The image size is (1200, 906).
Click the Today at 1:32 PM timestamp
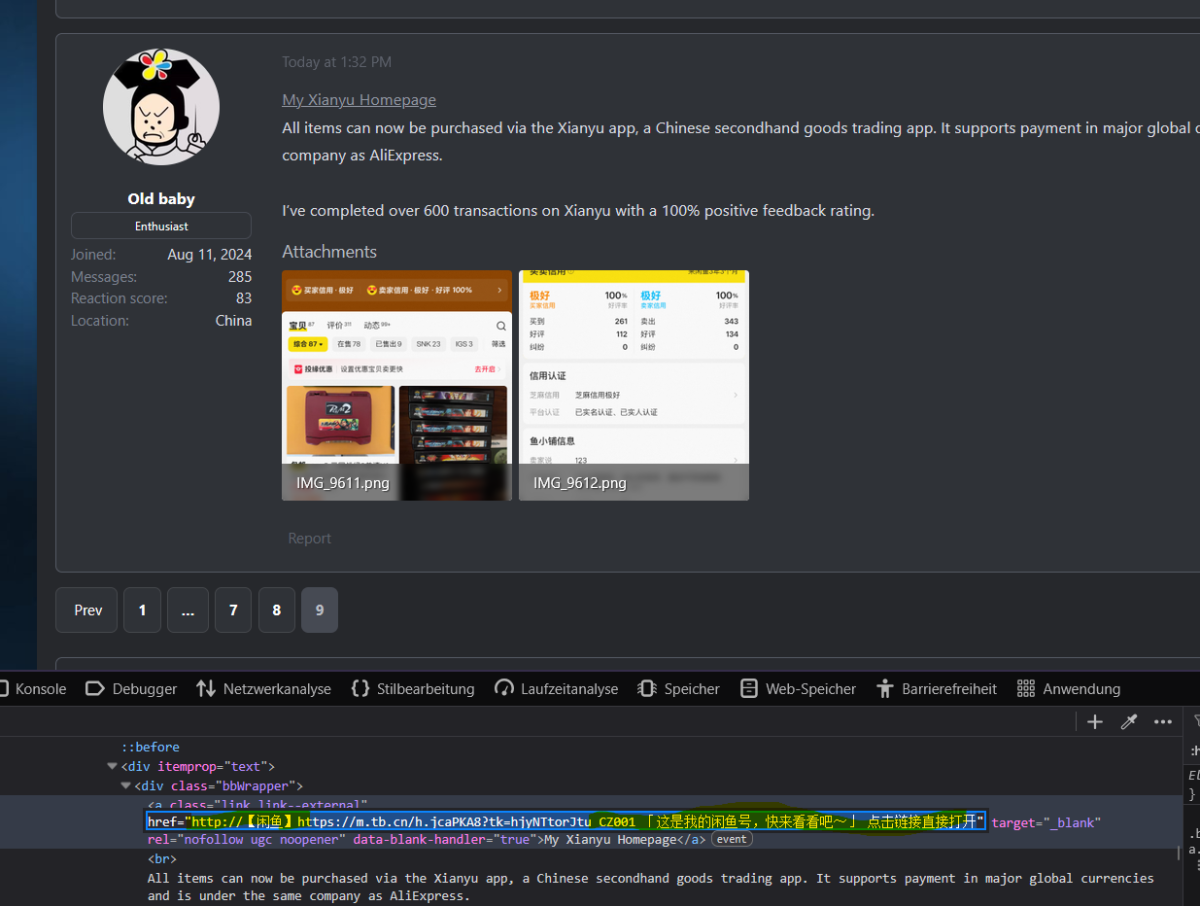(337, 62)
